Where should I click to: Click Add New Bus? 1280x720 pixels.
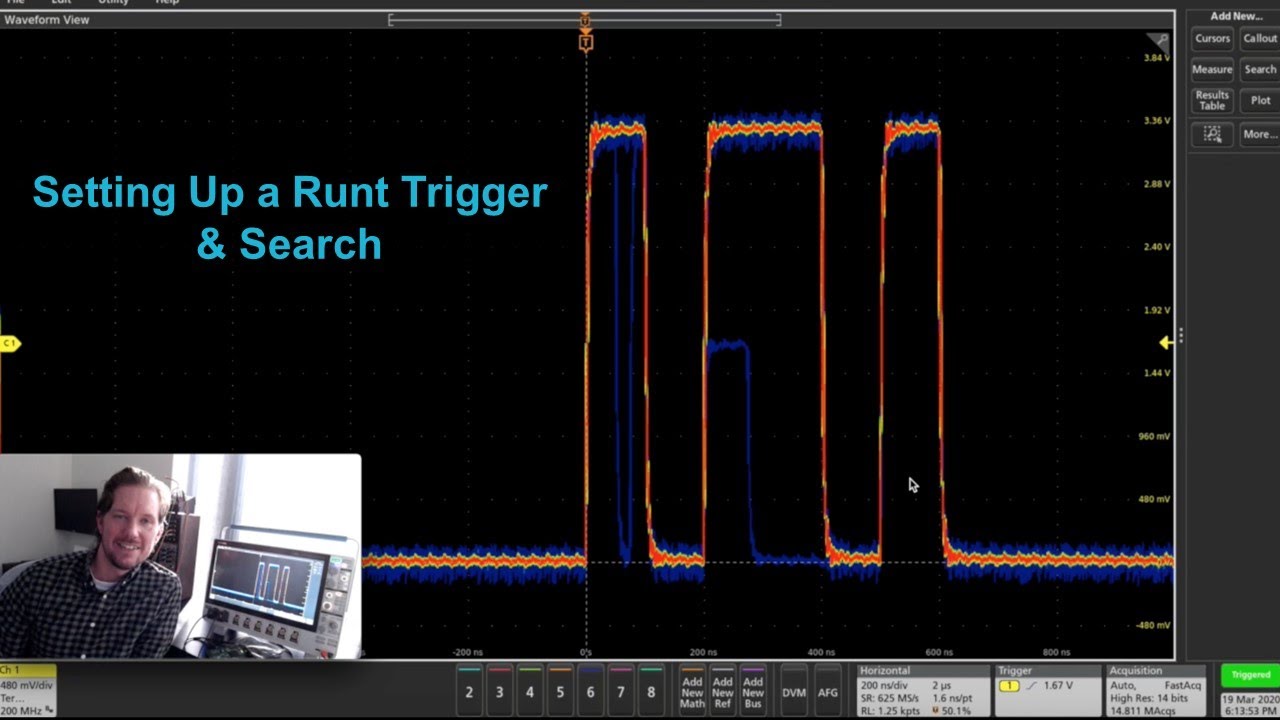click(x=753, y=688)
